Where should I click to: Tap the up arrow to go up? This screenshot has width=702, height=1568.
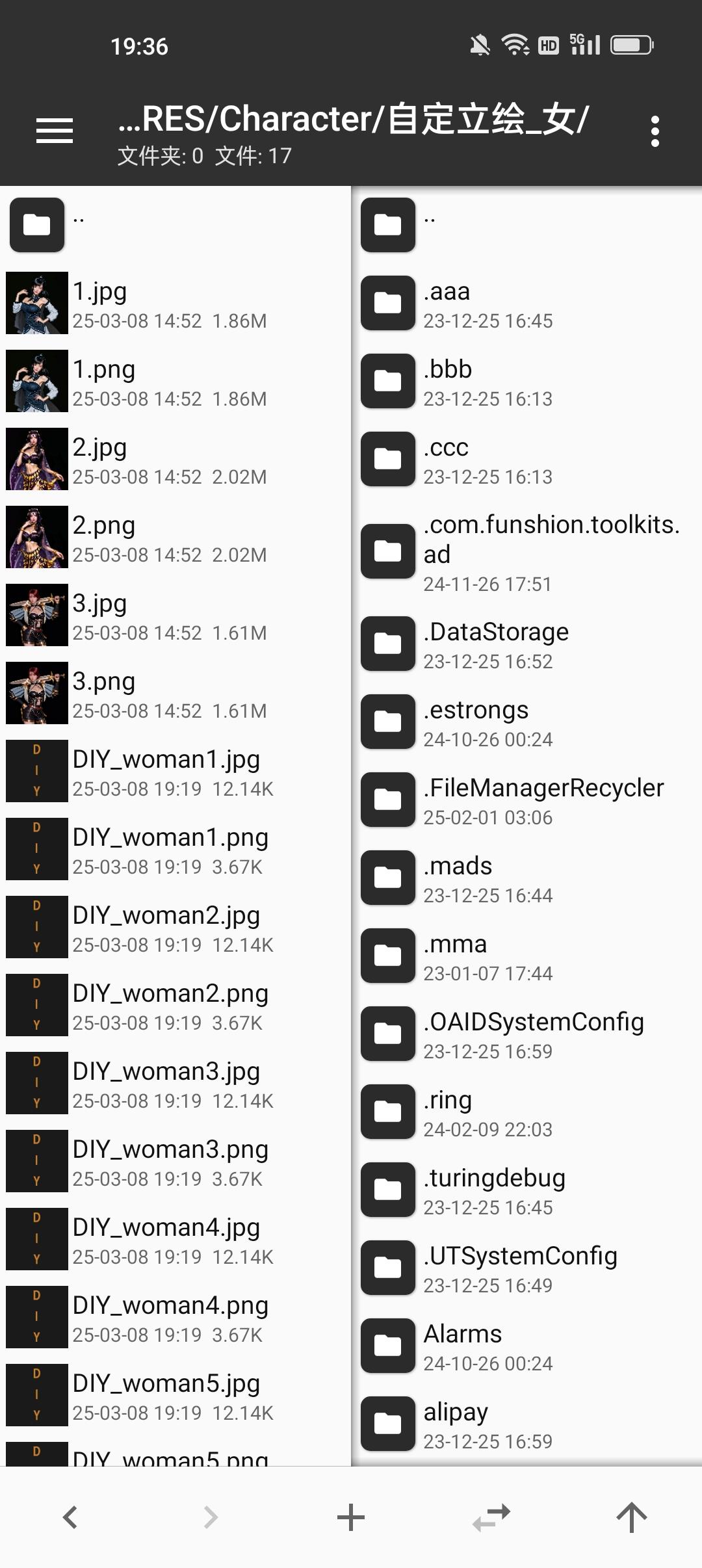[631, 1517]
